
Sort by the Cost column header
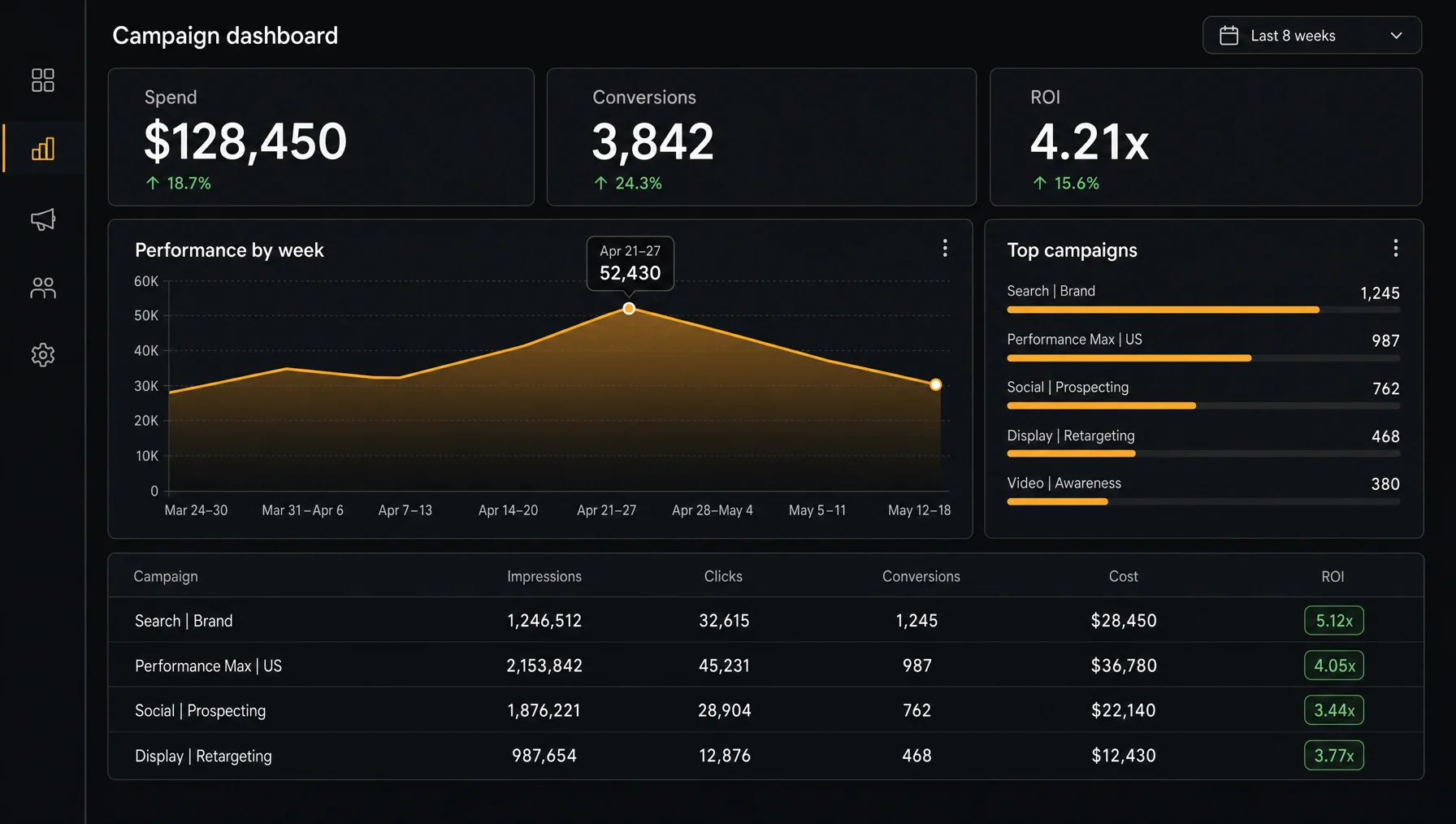tap(1124, 576)
